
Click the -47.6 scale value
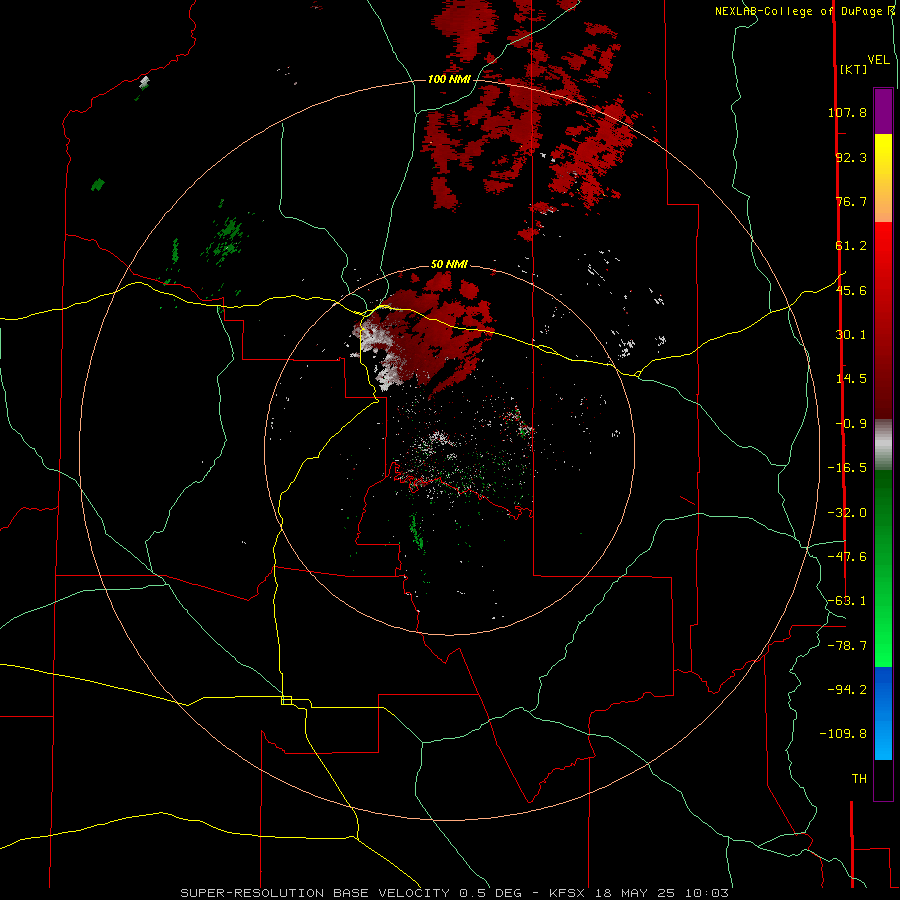[x=847, y=557]
